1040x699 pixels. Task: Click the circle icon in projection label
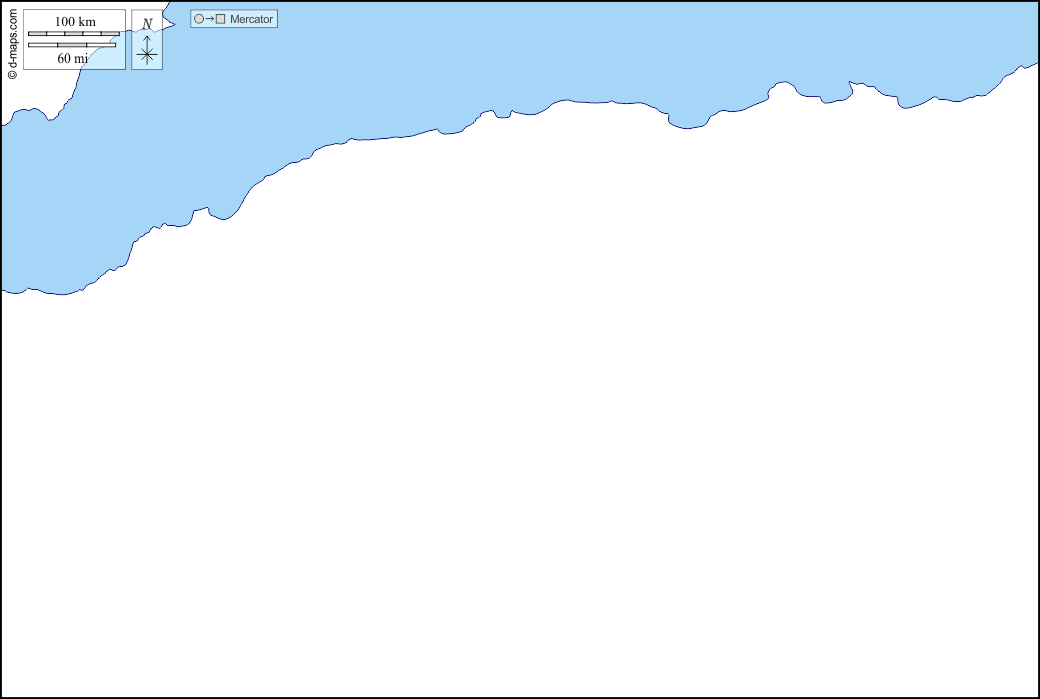point(199,19)
